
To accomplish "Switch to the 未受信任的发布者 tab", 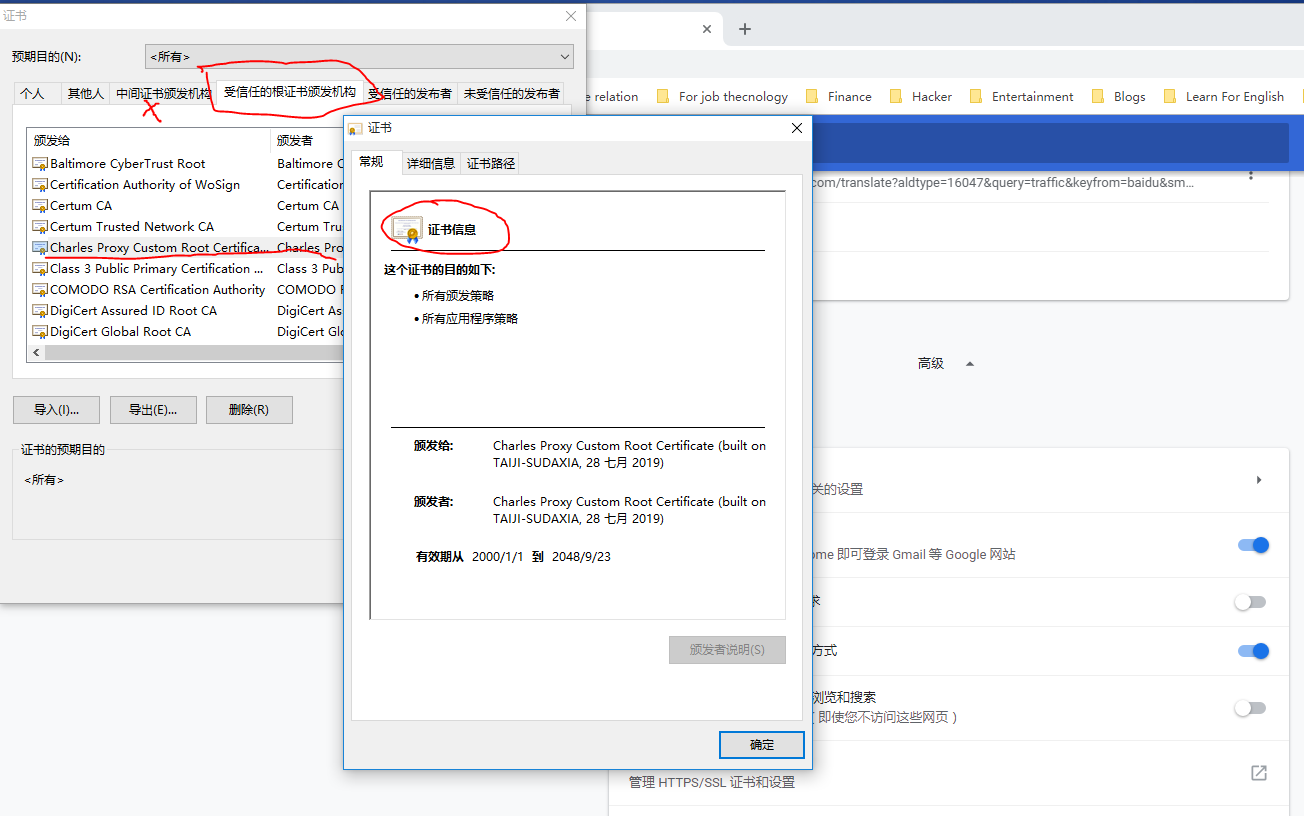I will coord(511,93).
